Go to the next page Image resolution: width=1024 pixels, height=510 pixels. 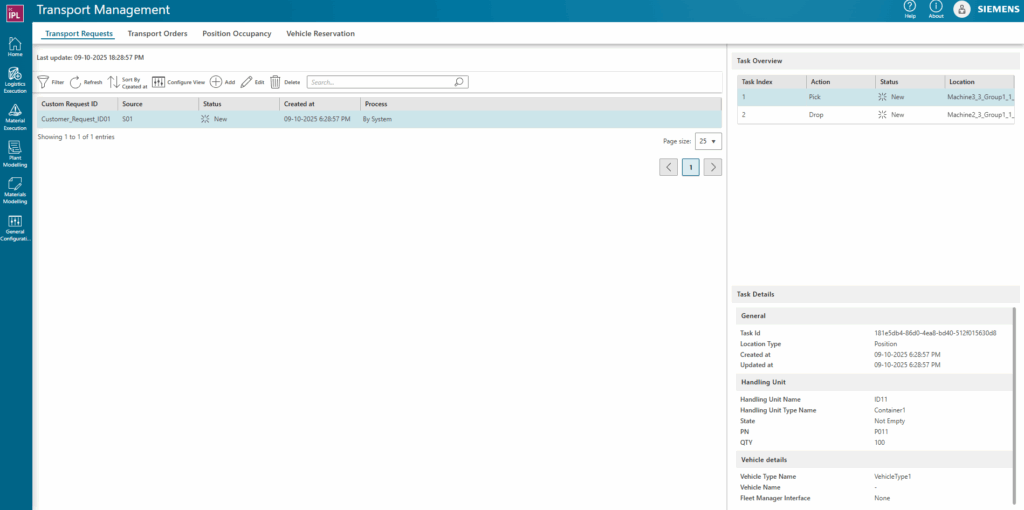(x=712, y=167)
